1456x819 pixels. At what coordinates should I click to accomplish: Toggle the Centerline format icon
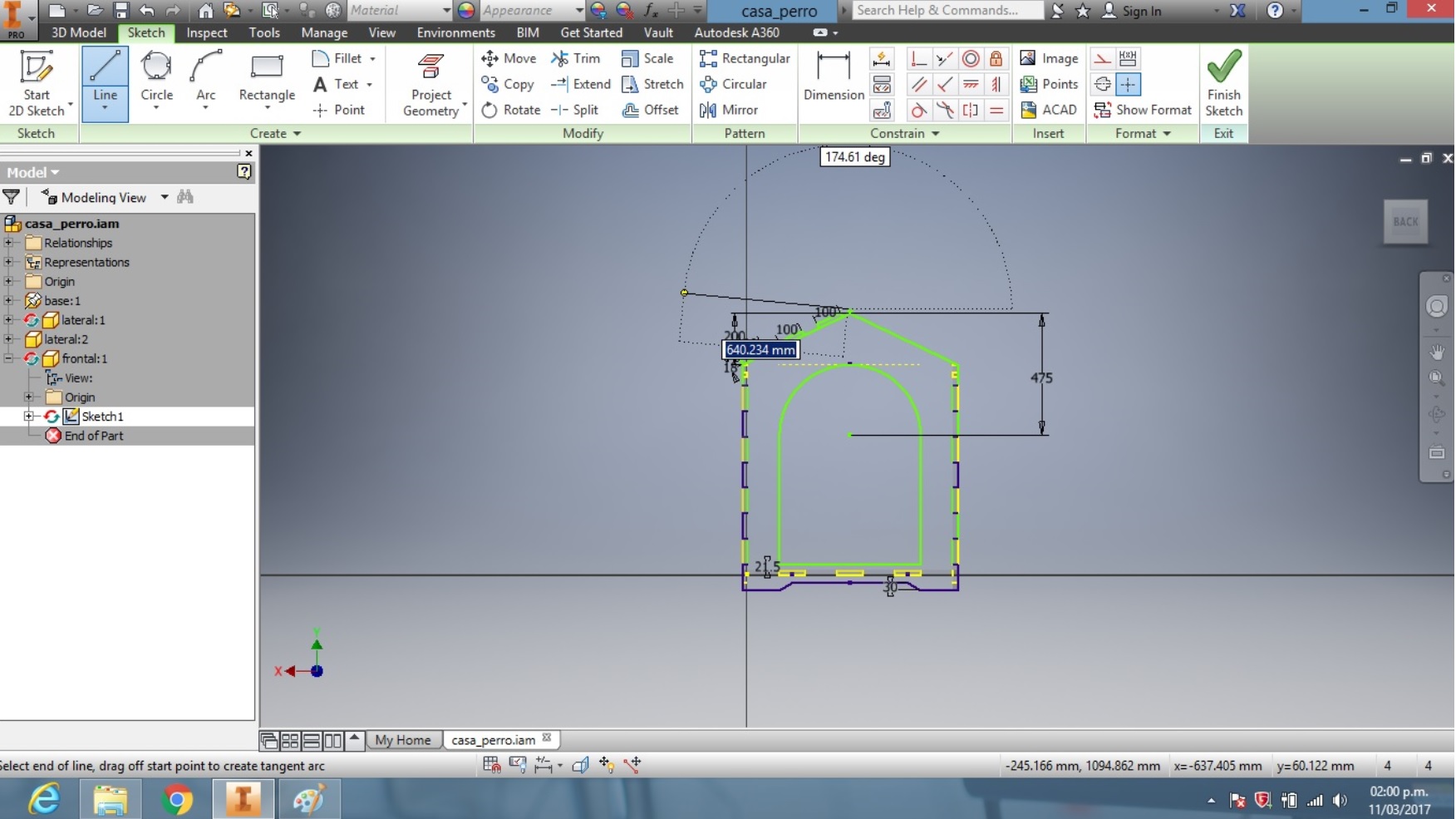click(1102, 84)
